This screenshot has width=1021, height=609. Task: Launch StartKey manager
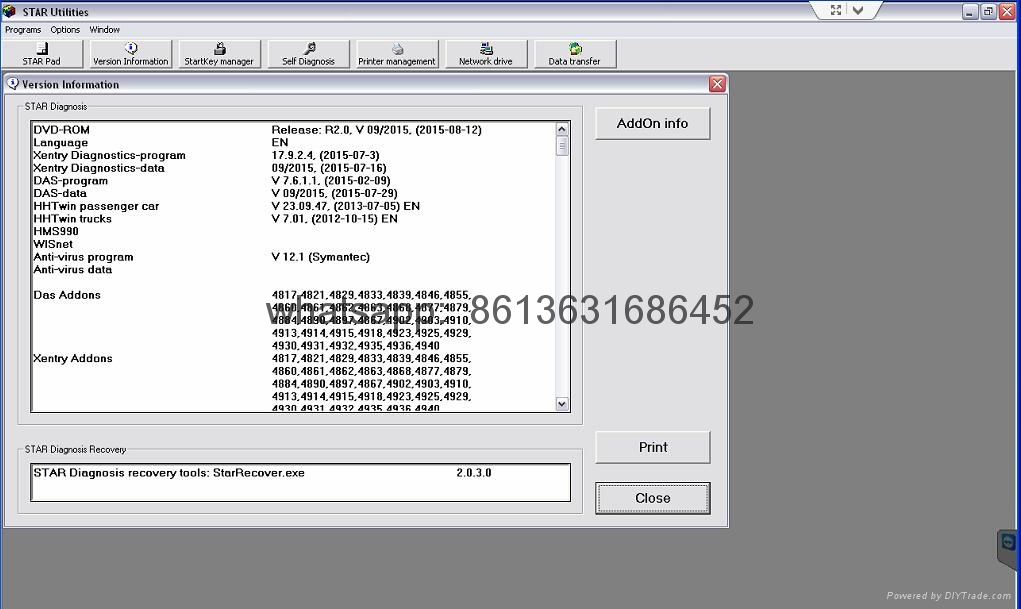pyautogui.click(x=219, y=54)
